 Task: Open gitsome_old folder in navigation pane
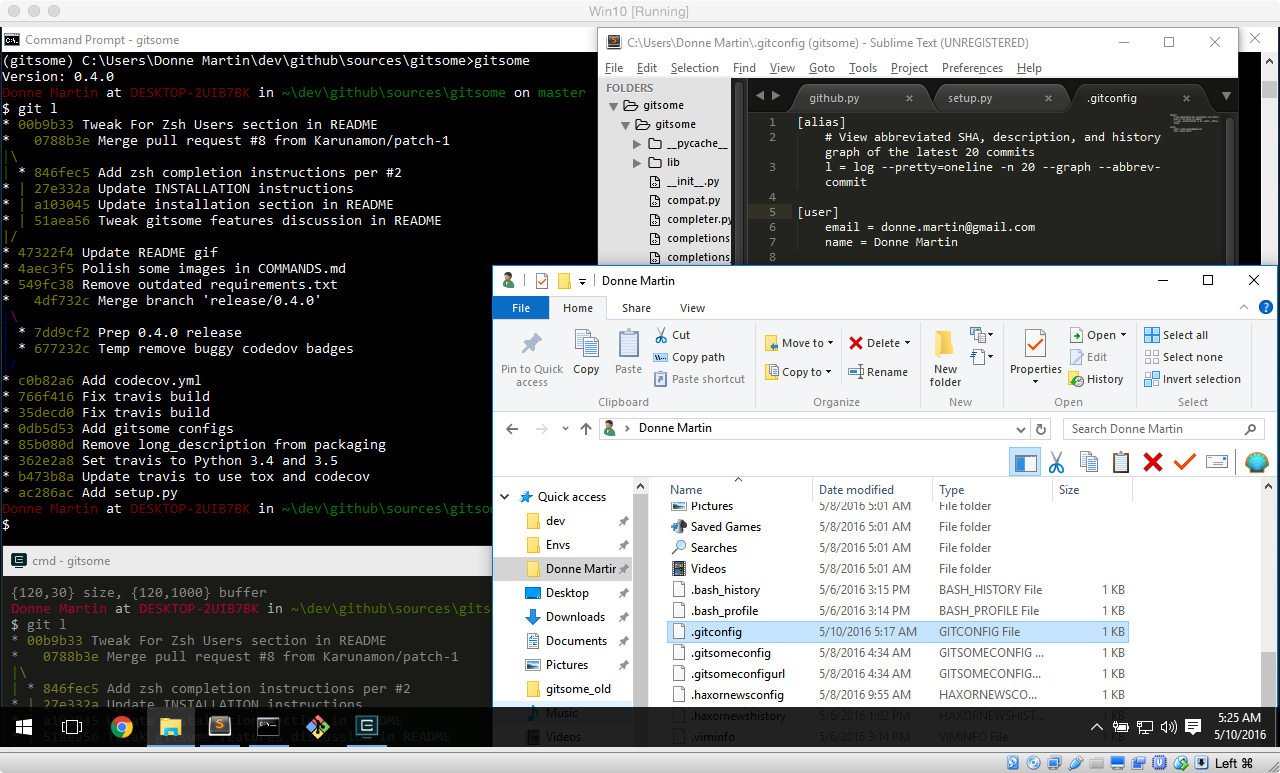578,689
